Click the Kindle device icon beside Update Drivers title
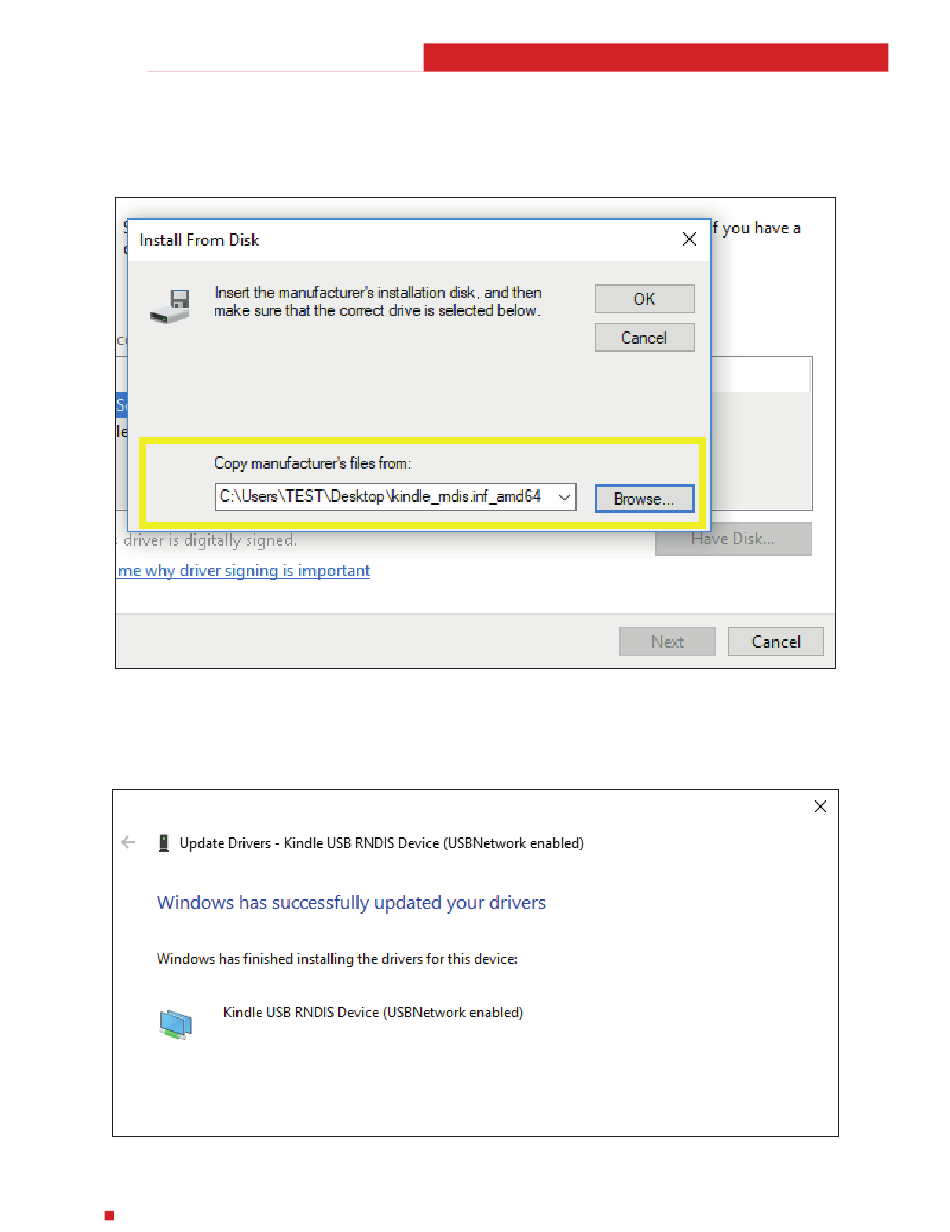 (164, 843)
